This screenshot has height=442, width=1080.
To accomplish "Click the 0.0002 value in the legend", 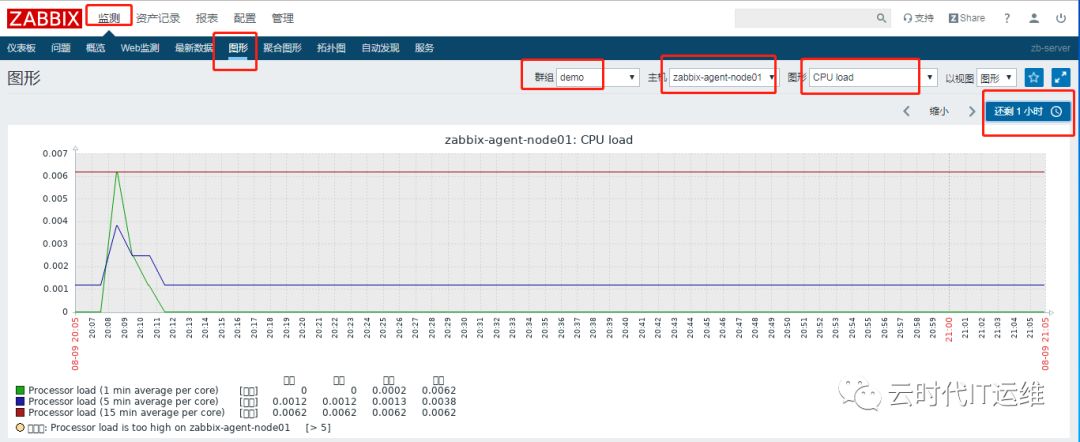I will coord(391,390).
